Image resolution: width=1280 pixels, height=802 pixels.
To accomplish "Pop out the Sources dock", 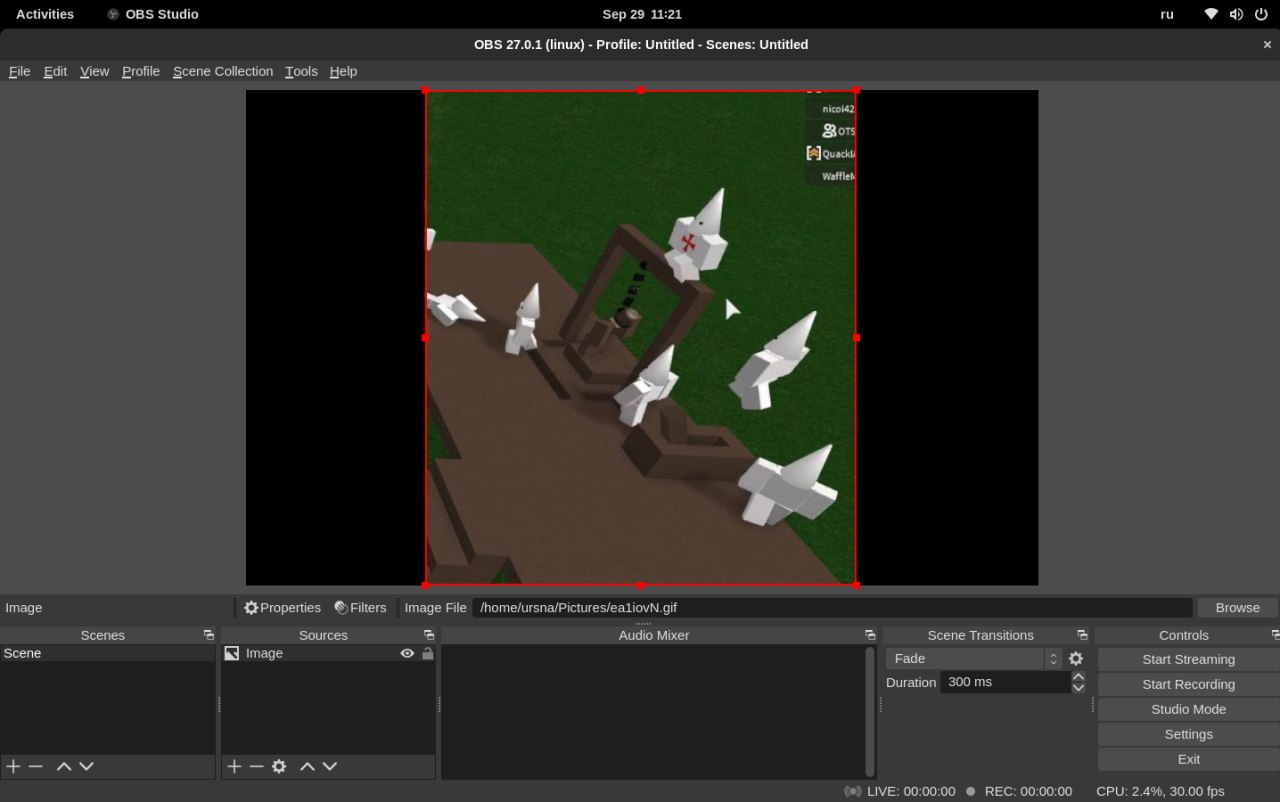I will click(x=428, y=635).
